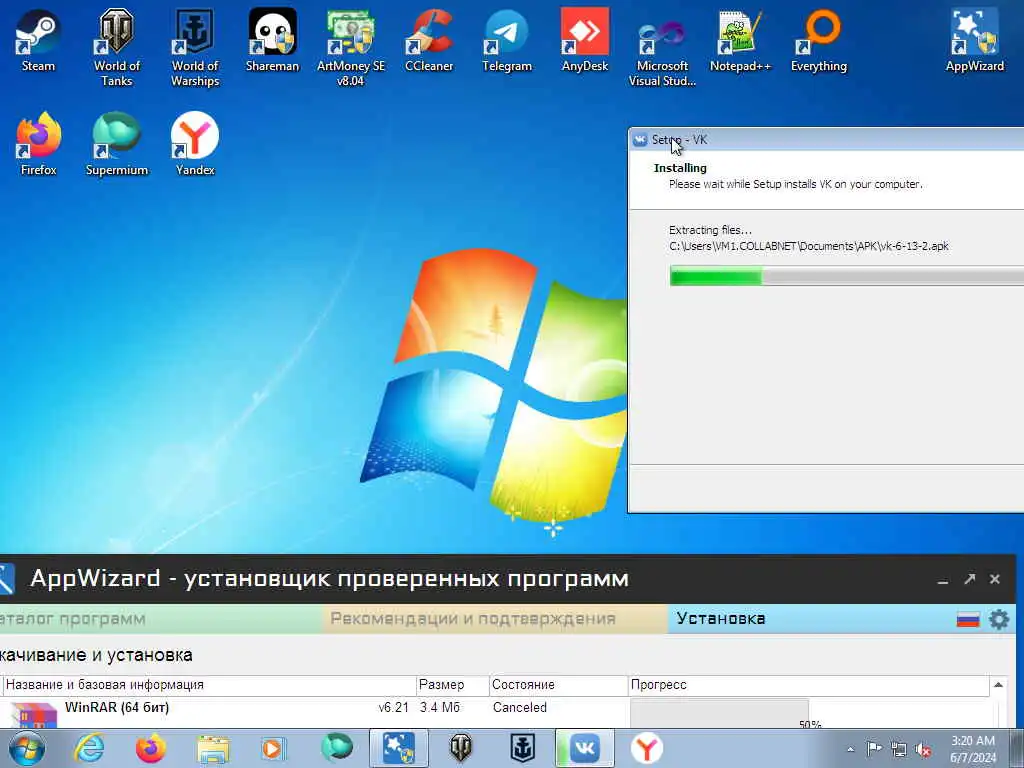Show hidden system tray icons

pyautogui.click(x=850, y=750)
